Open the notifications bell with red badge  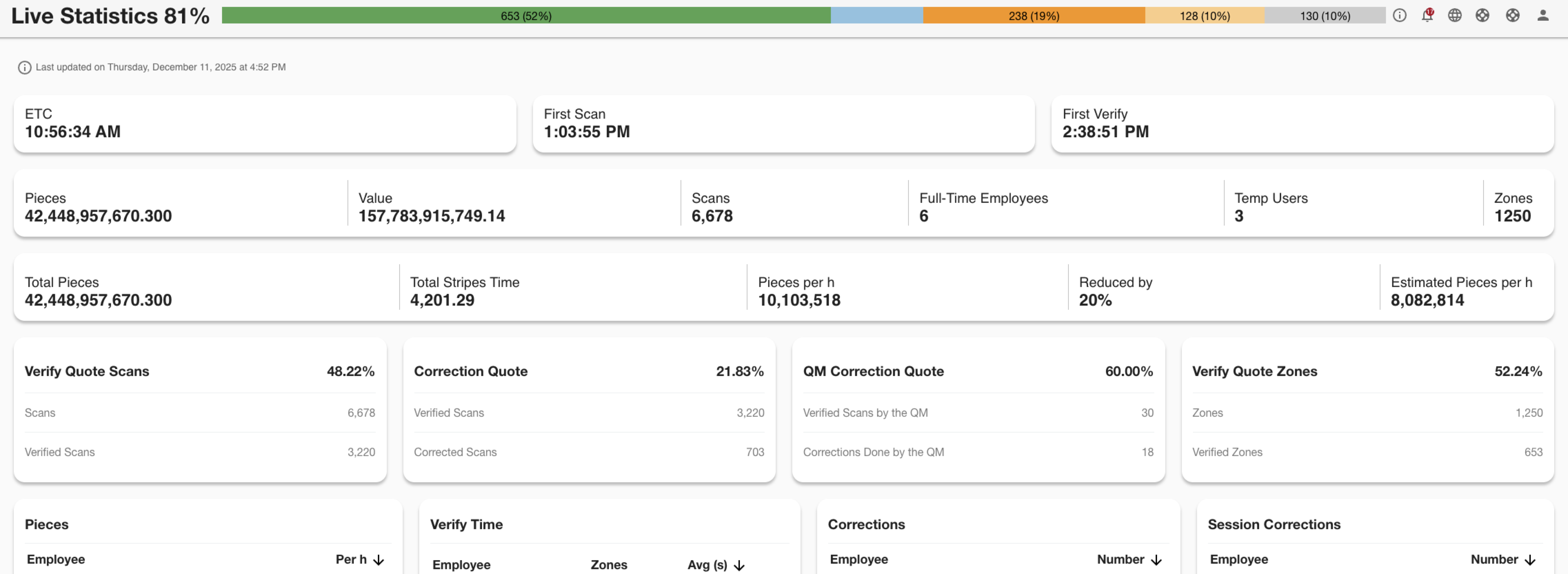[1427, 16]
